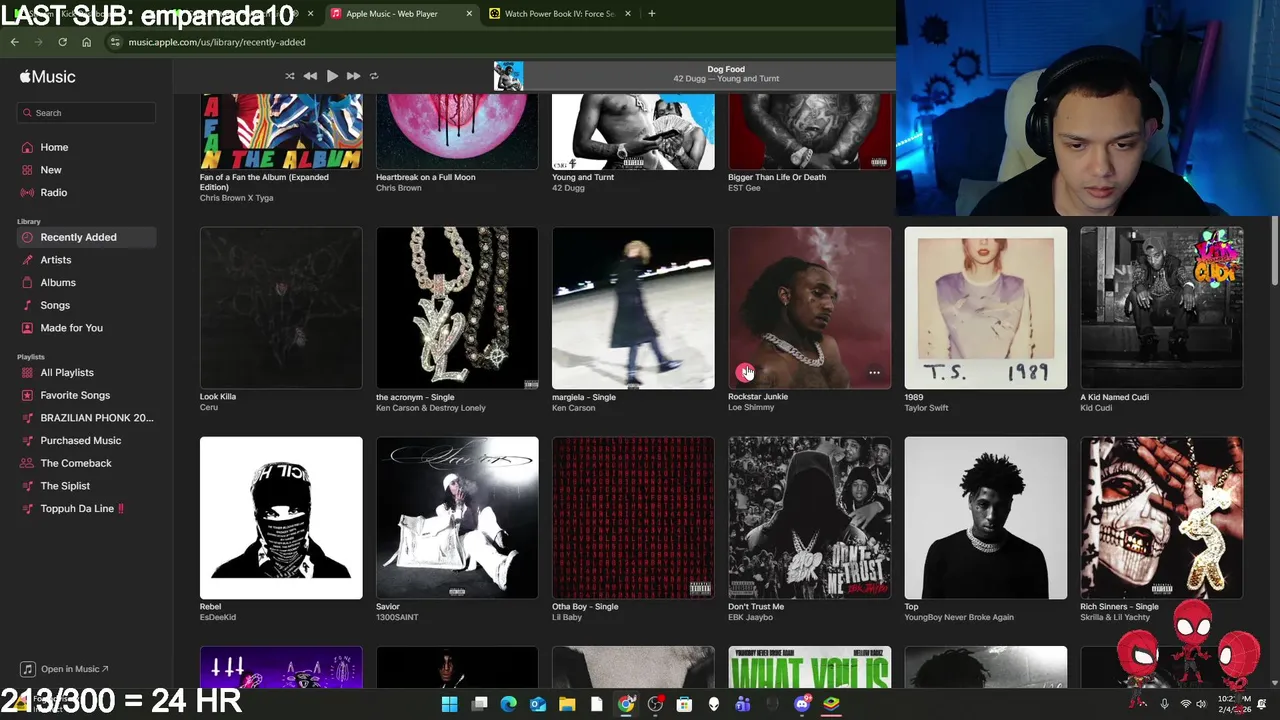The height and width of the screenshot is (720, 1280).
Task: Open Taylor Swift 1989 album cover
Action: pos(986,308)
